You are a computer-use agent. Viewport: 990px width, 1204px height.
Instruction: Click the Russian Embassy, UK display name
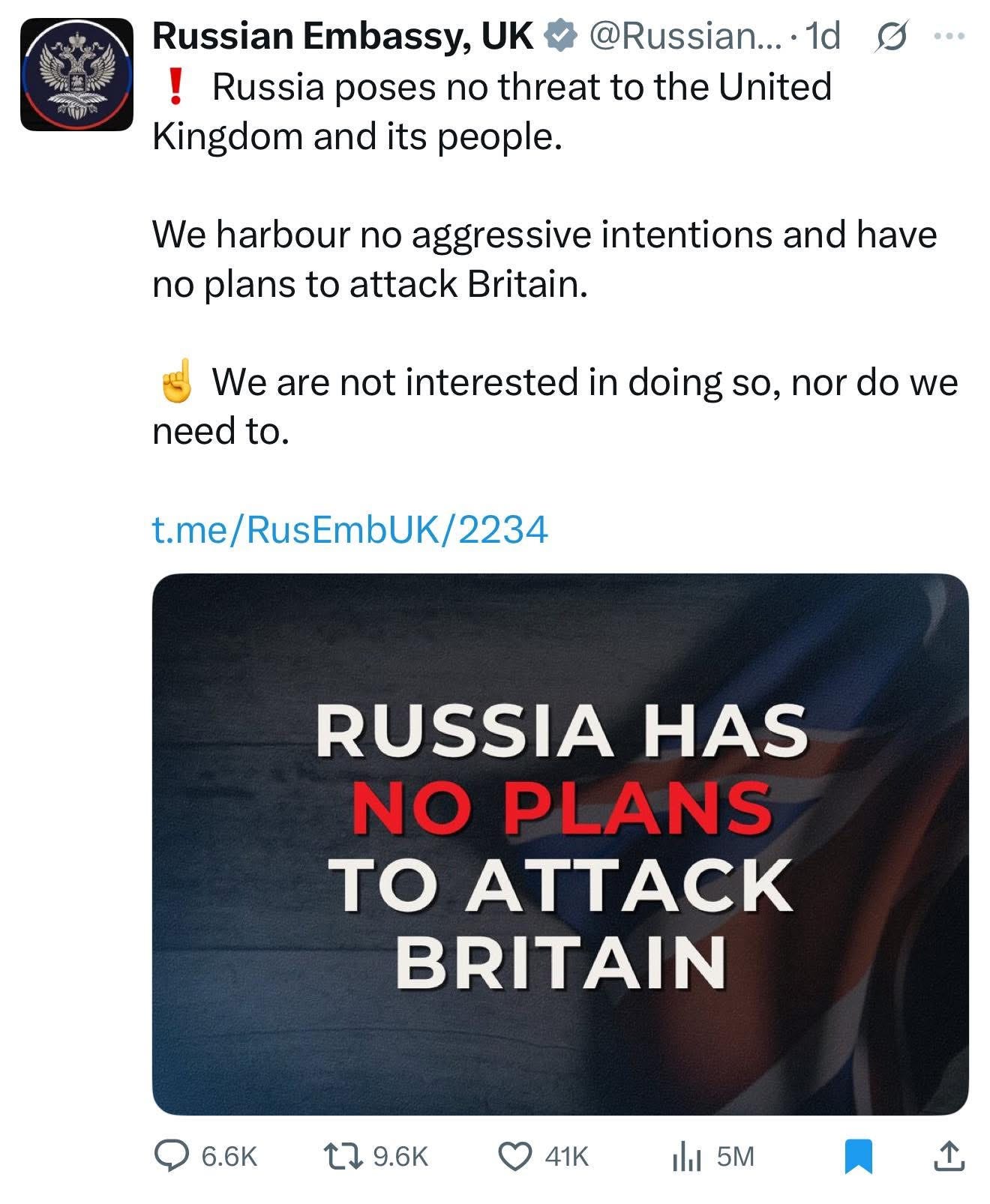(x=343, y=37)
